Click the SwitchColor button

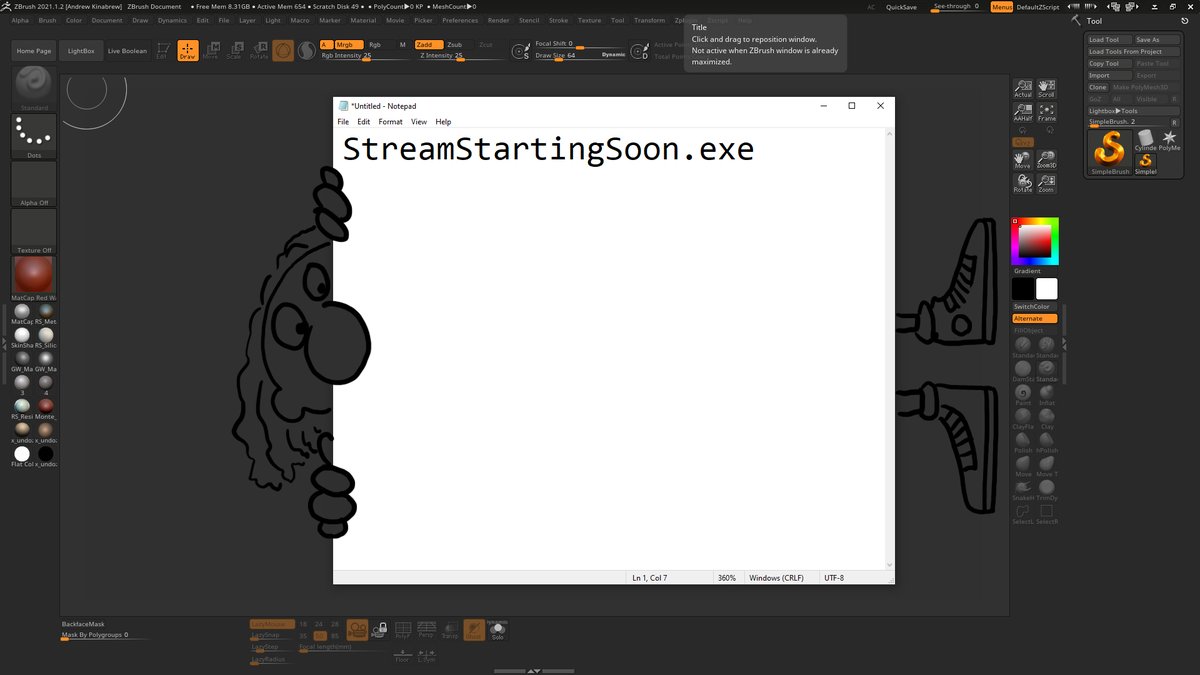click(x=1034, y=307)
